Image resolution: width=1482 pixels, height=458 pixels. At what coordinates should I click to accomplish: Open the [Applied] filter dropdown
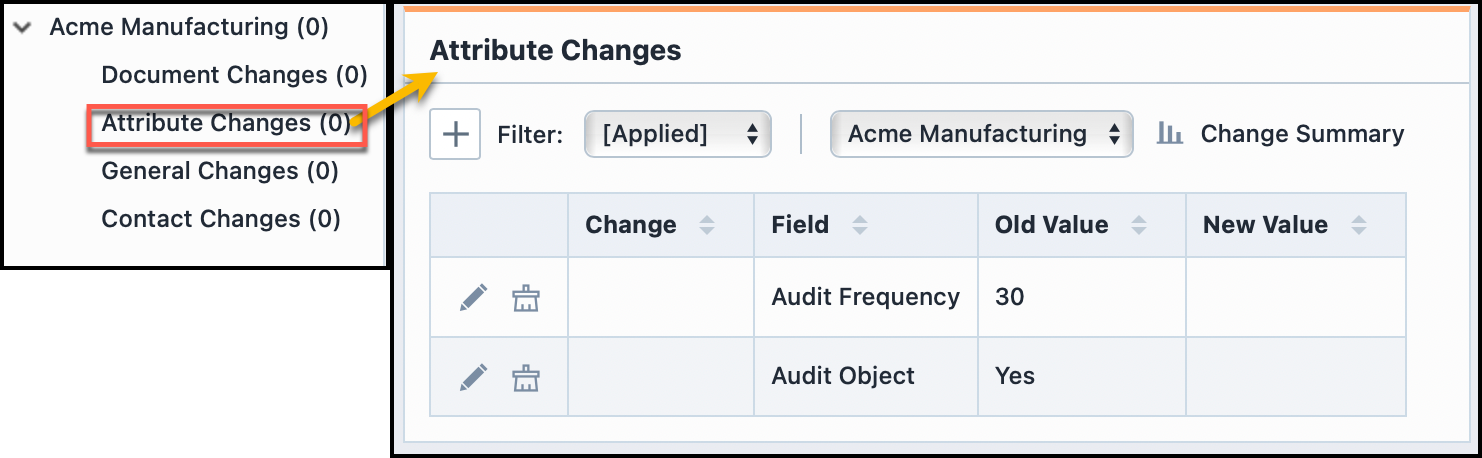(x=677, y=134)
